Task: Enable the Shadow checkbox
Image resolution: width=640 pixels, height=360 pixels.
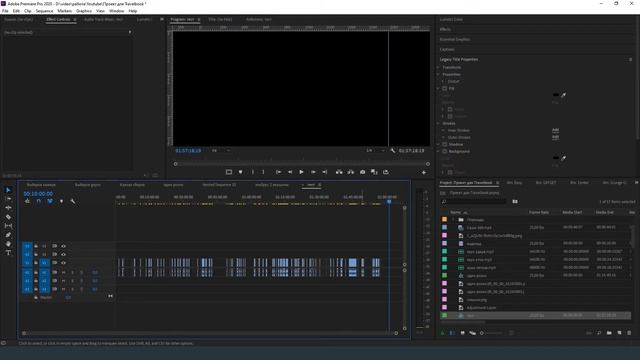Action: (445, 144)
